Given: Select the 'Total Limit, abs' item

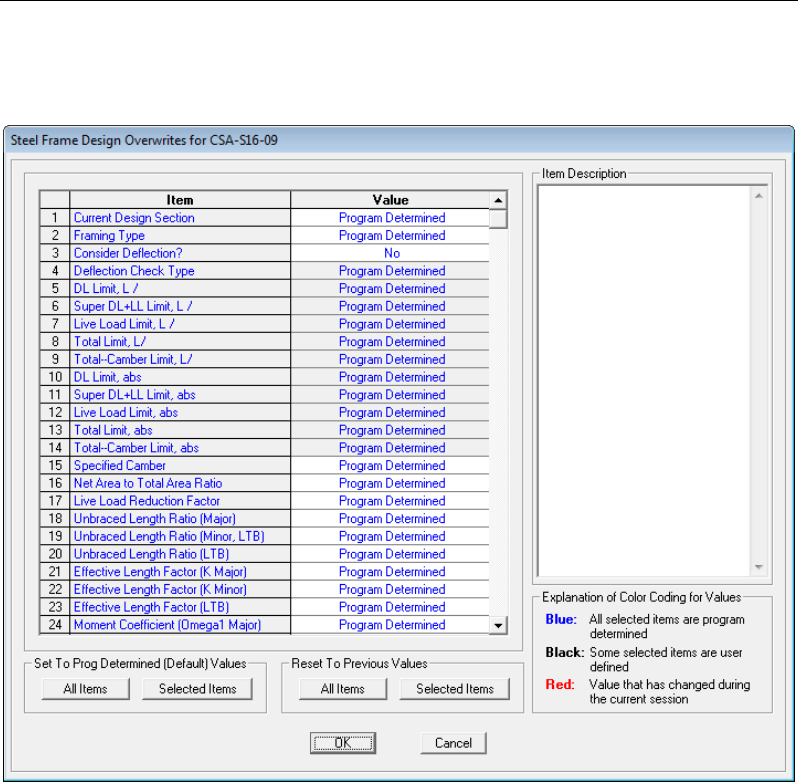Looking at the screenshot, I should (180, 430).
